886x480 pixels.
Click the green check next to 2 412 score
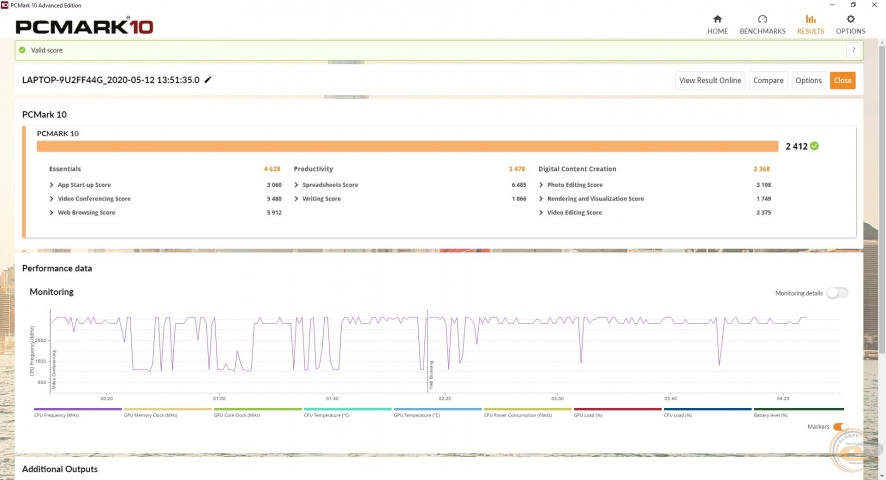coord(814,146)
